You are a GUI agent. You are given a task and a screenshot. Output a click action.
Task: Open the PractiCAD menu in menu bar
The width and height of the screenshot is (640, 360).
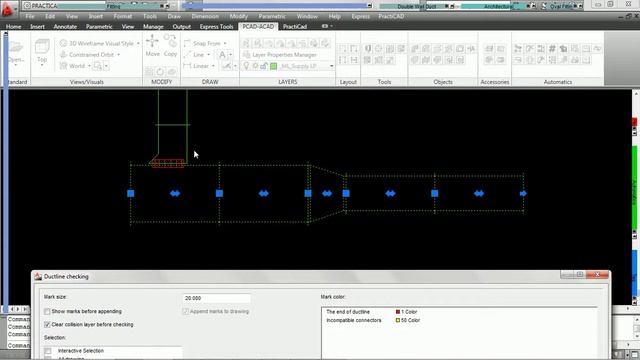(391, 16)
